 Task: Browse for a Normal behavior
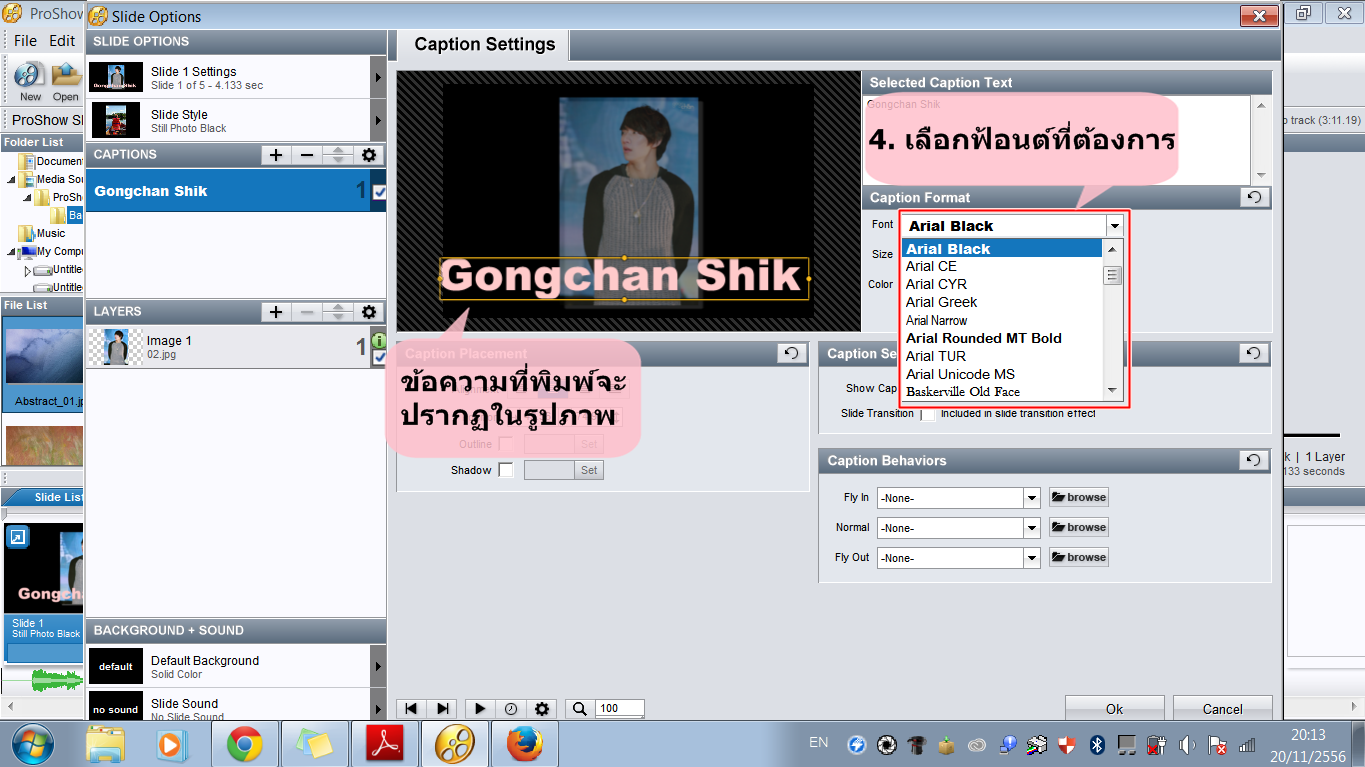pyautogui.click(x=1079, y=527)
